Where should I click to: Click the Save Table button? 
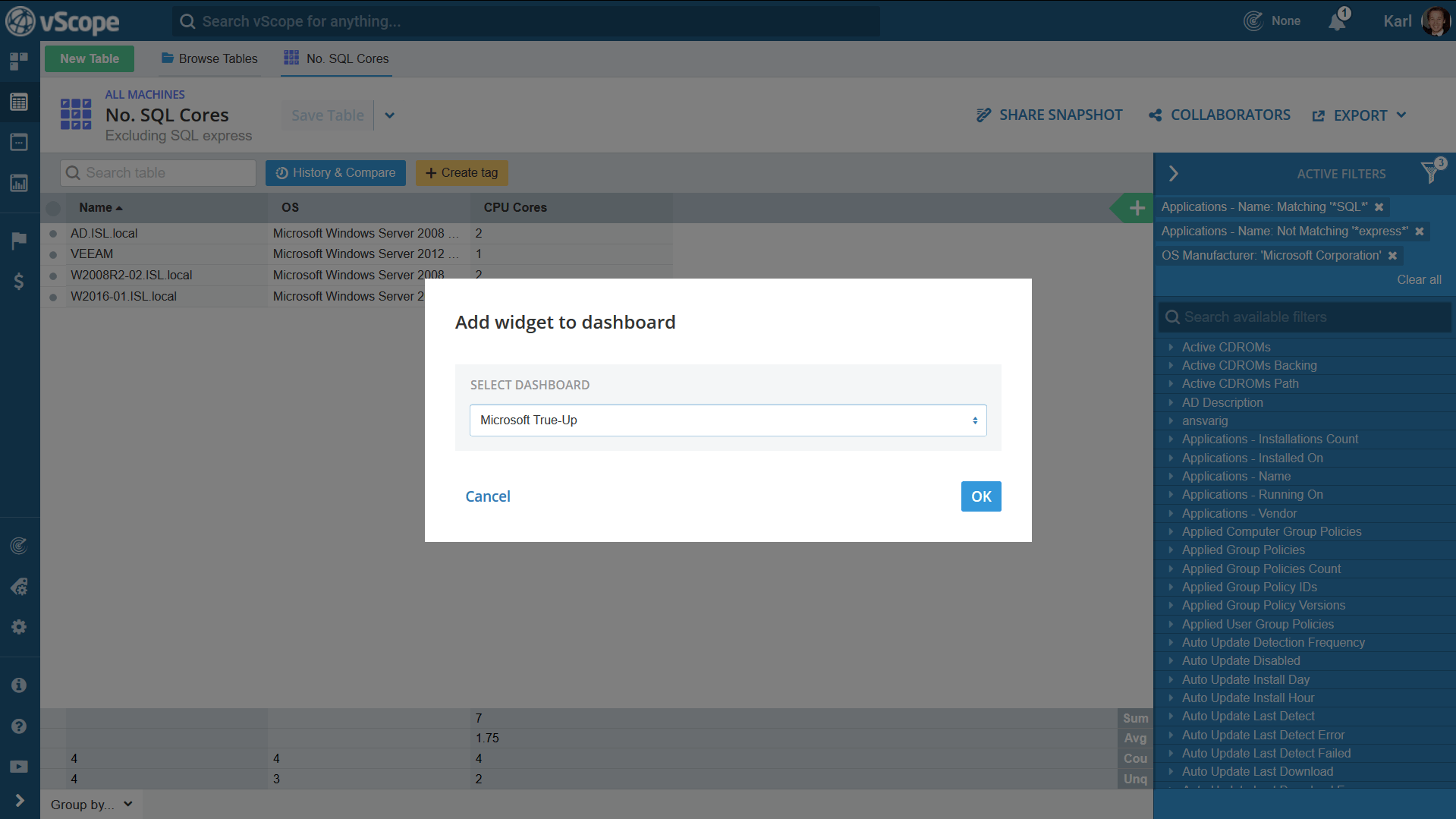[x=327, y=115]
